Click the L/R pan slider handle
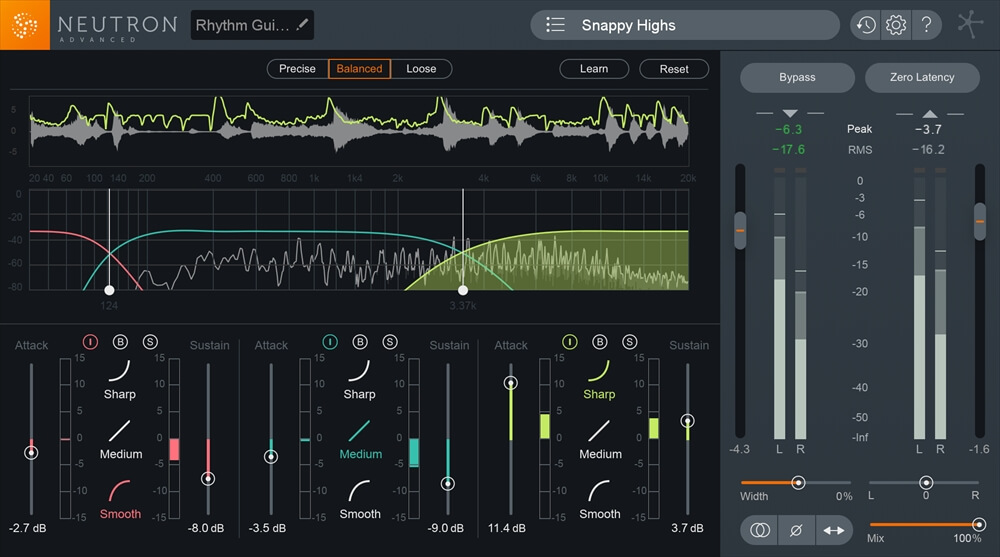This screenshot has height=557, width=1000. [926, 482]
